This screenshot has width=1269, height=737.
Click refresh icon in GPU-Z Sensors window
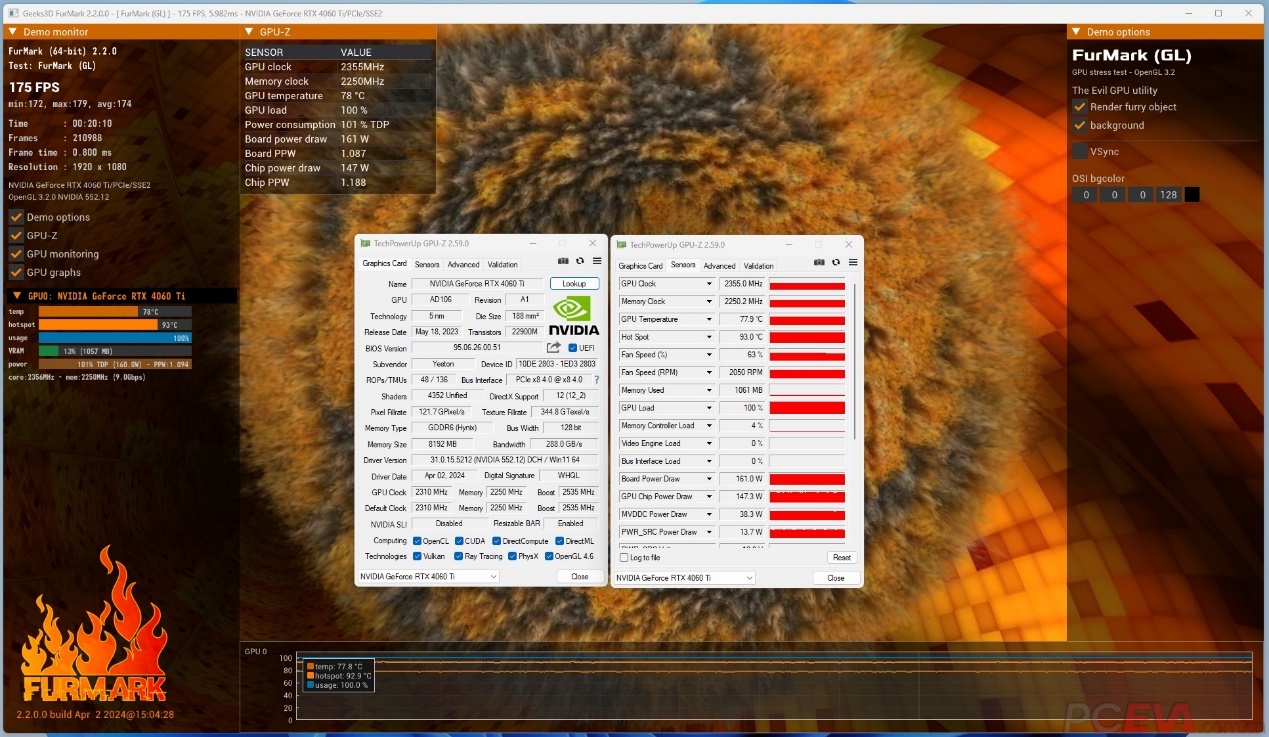[836, 262]
